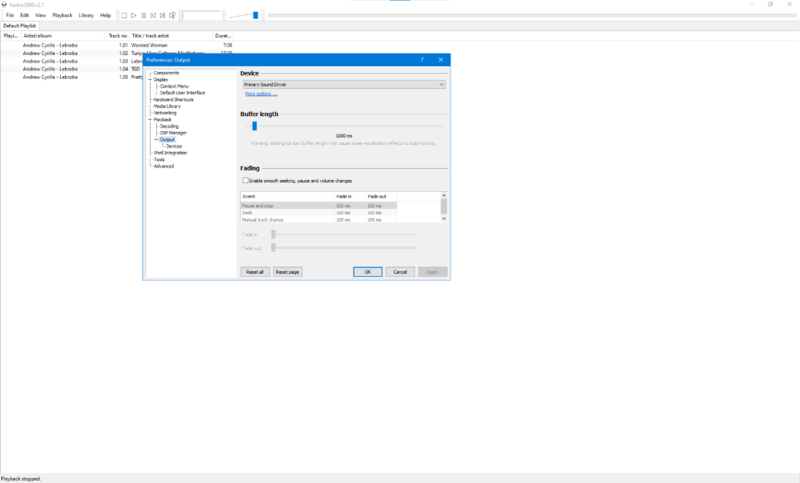Click the Previous track icon
The image size is (800, 483).
click(x=153, y=15)
